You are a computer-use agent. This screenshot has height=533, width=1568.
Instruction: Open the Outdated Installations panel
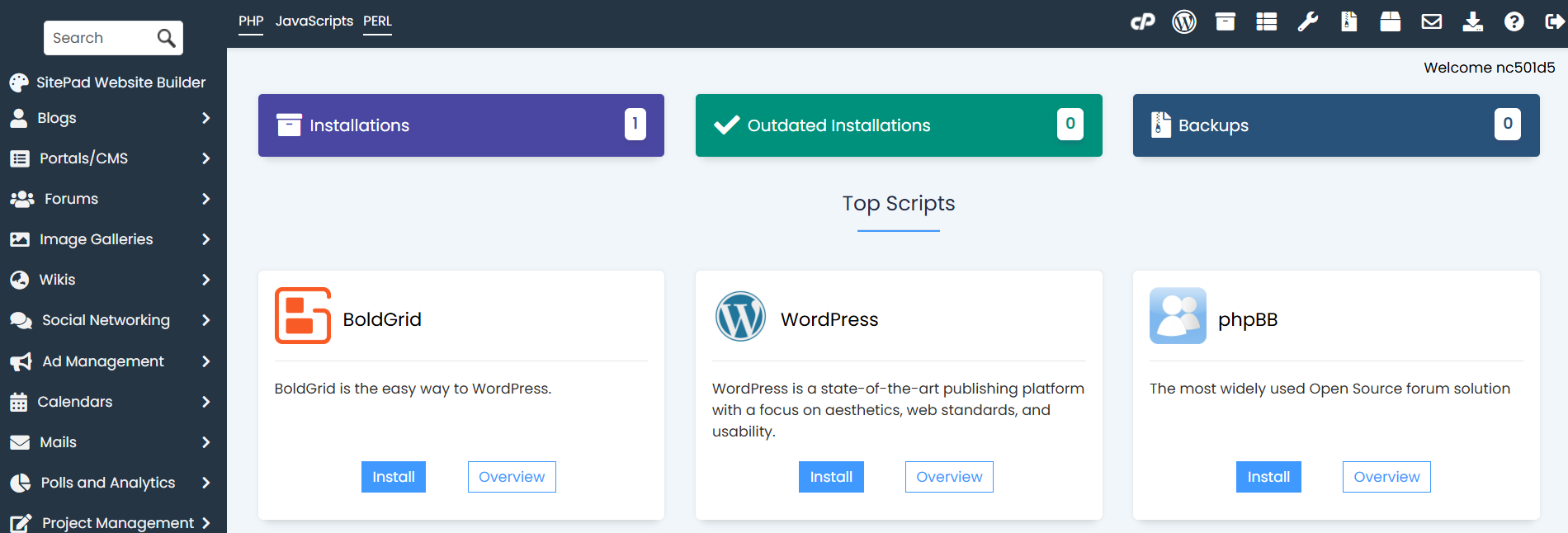(899, 125)
